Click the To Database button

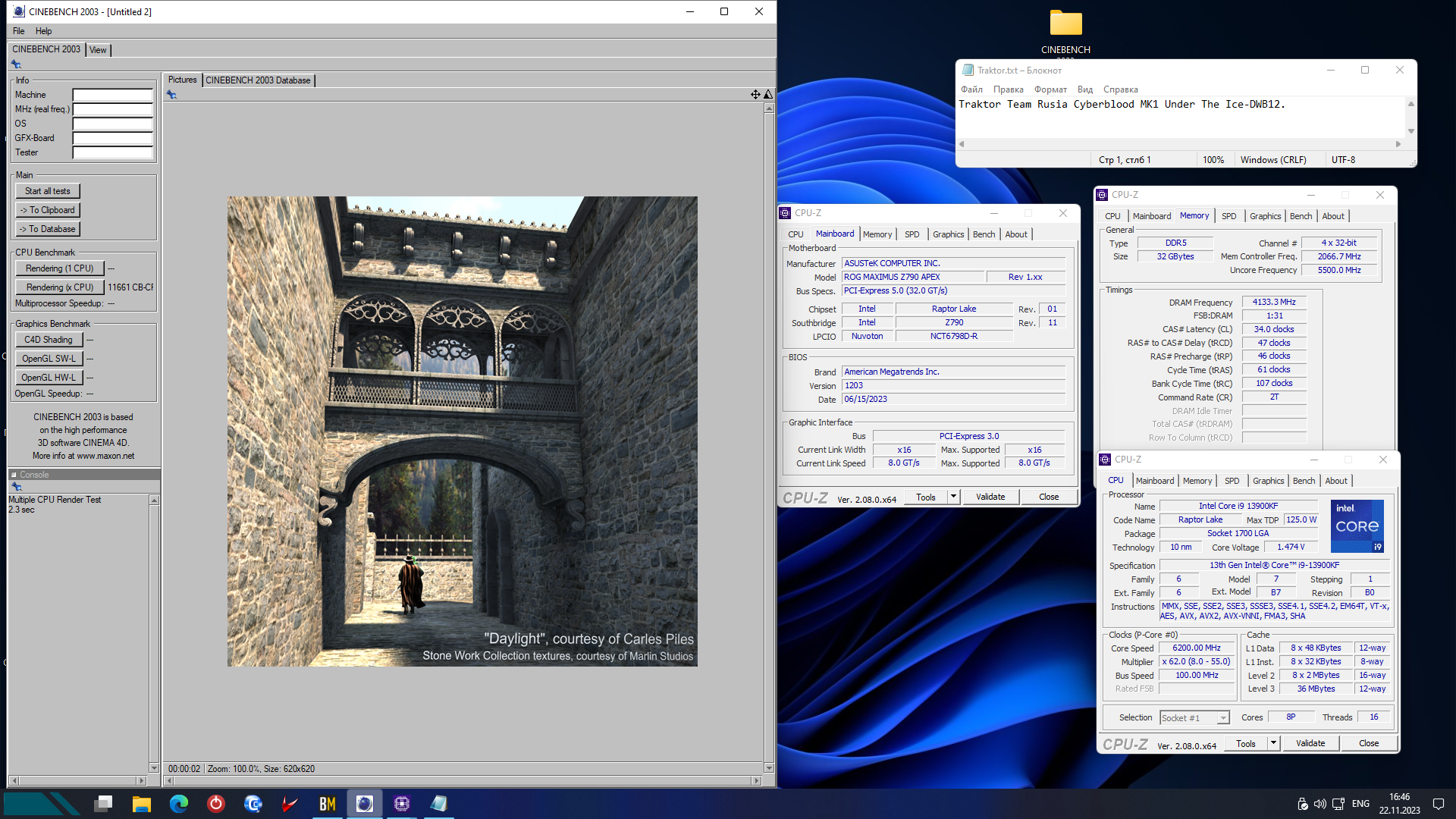(x=47, y=229)
